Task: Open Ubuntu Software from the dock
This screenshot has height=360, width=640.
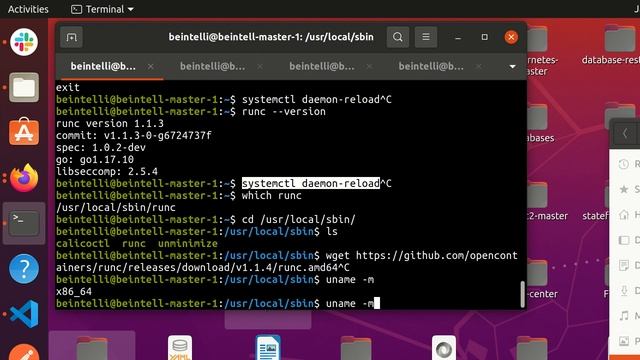Action: point(24,132)
